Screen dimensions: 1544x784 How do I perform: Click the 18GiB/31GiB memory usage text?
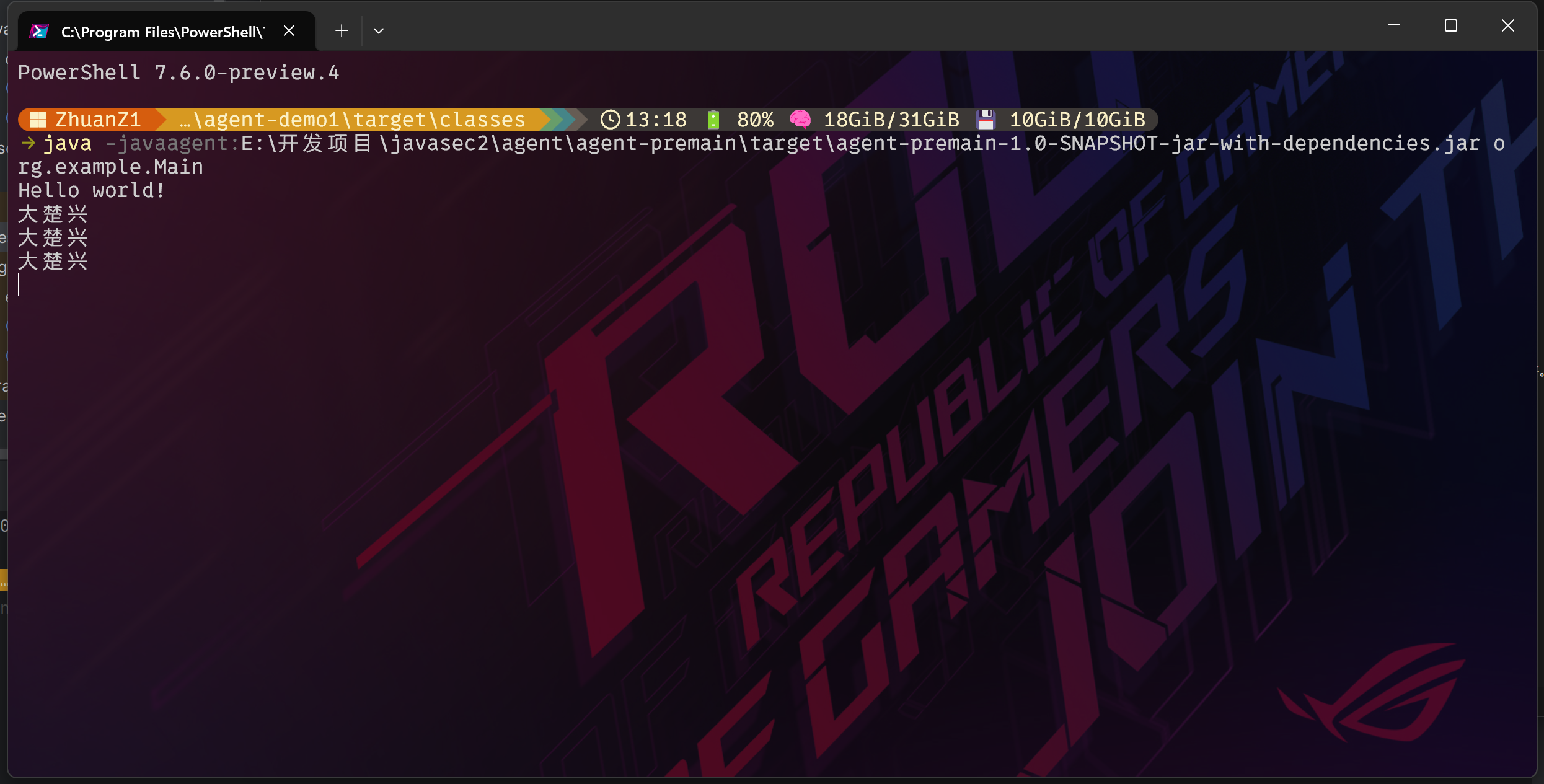891,119
